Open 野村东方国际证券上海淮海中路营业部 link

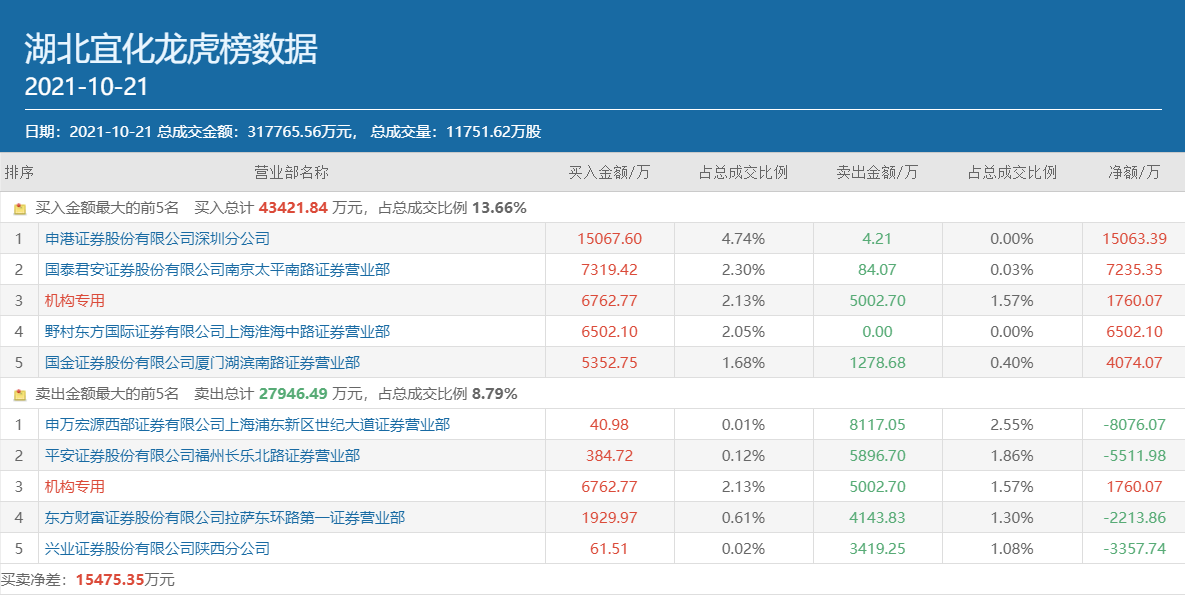click(217, 332)
